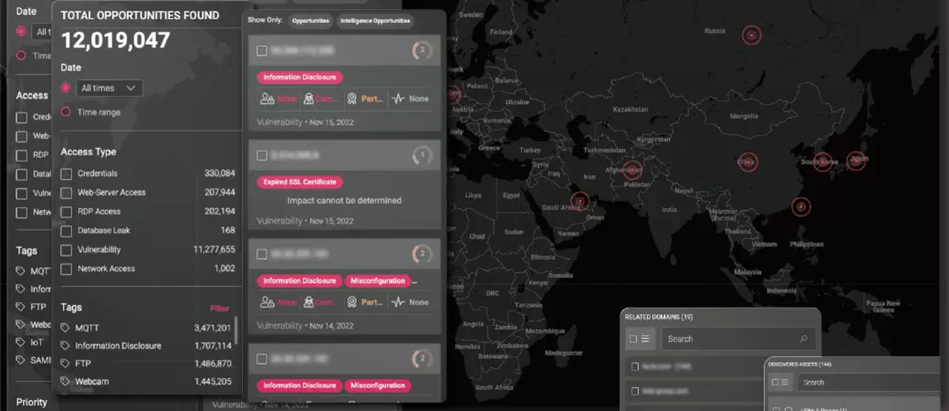Click the red map marker over Russia
The image size is (949, 411).
751,35
